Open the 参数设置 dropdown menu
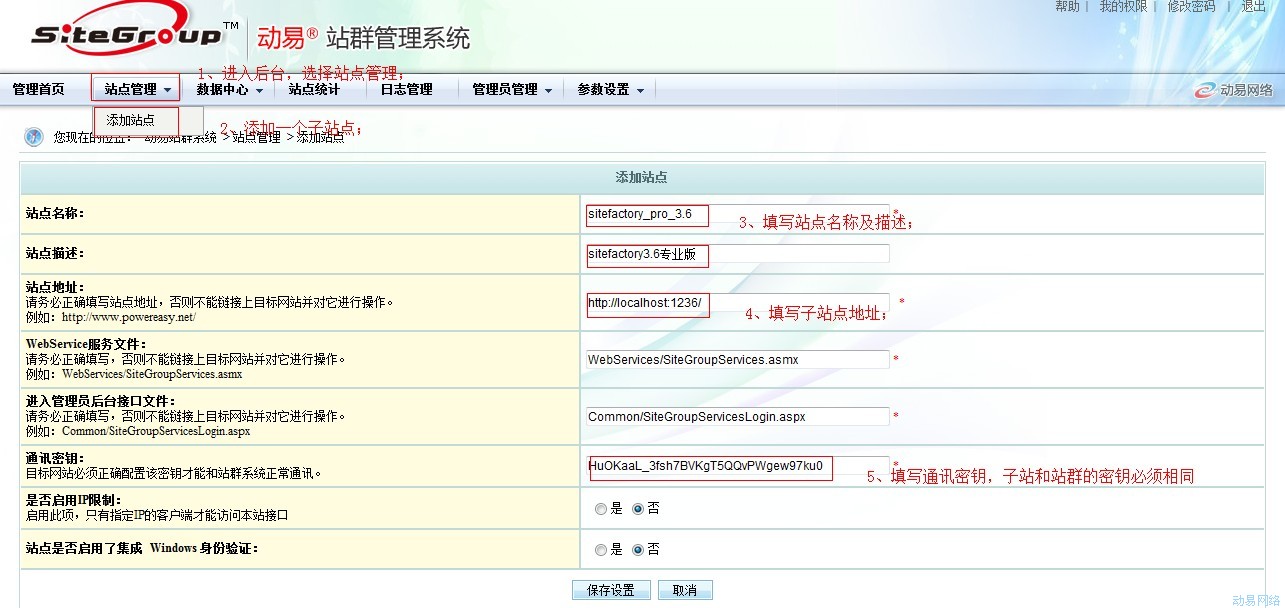Screen dimensions: 1285x608 tap(610, 90)
